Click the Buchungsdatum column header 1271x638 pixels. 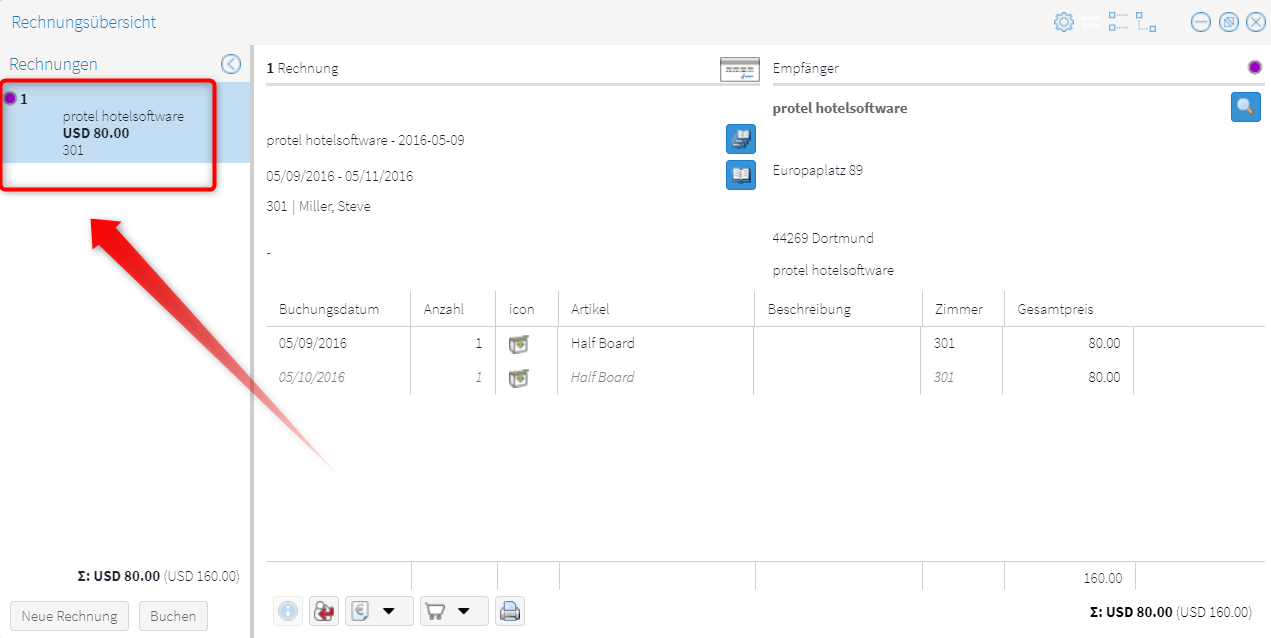(329, 309)
